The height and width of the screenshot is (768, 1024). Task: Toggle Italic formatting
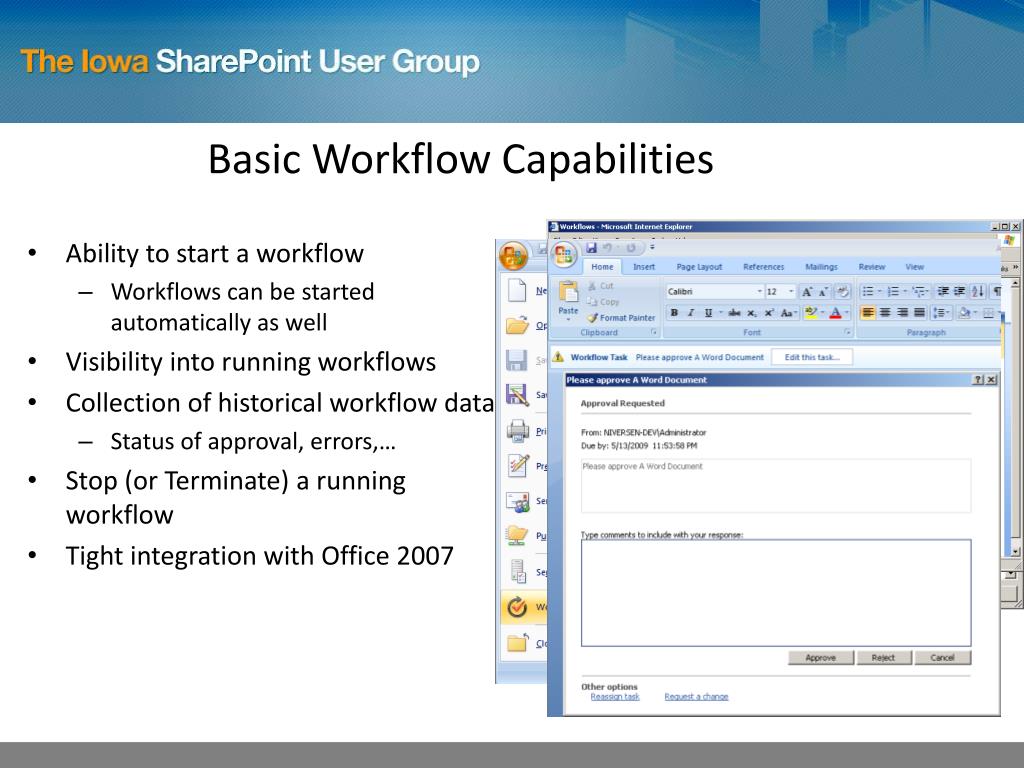pyautogui.click(x=690, y=313)
